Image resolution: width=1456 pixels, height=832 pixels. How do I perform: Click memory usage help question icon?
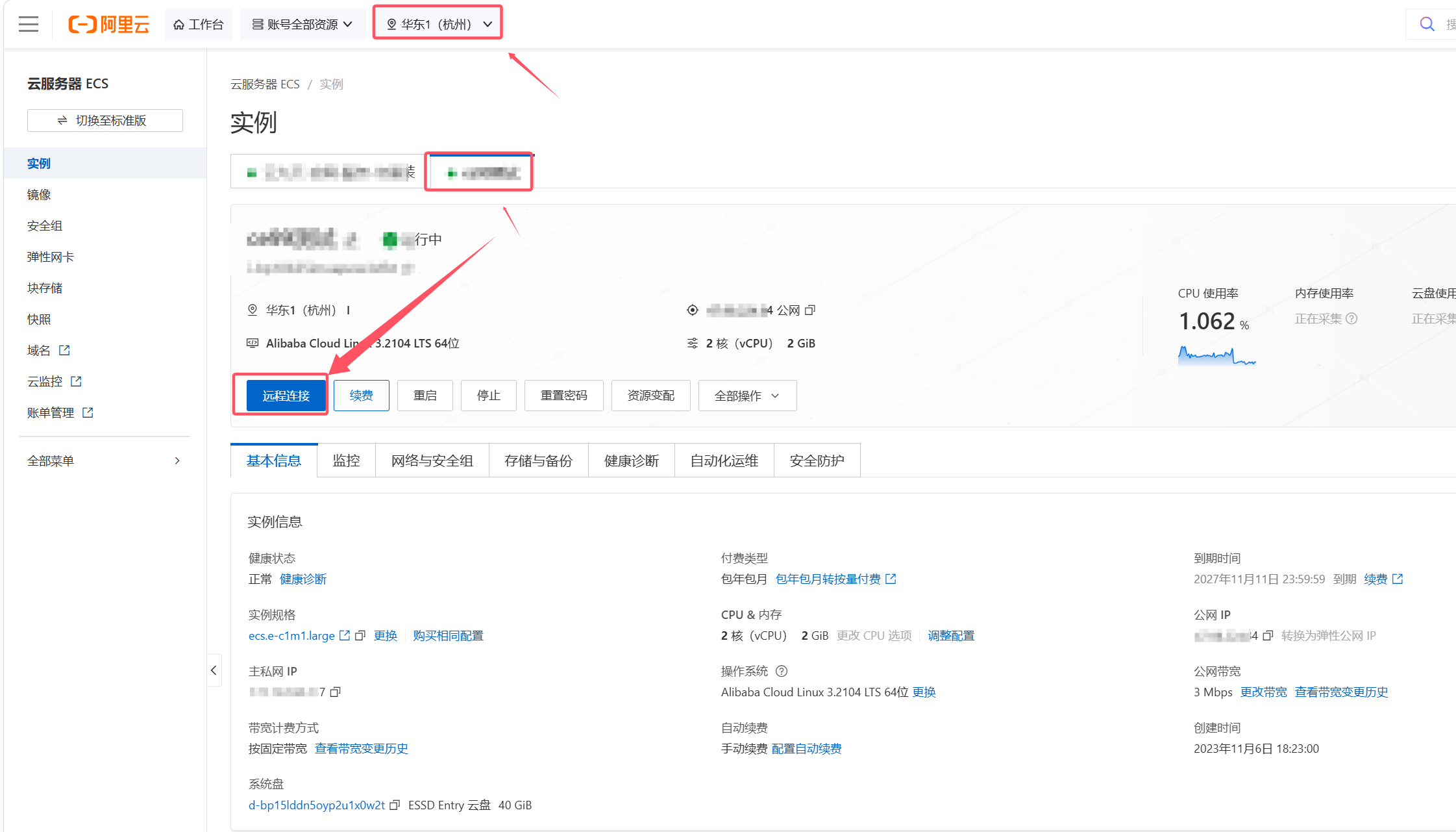click(x=1351, y=319)
